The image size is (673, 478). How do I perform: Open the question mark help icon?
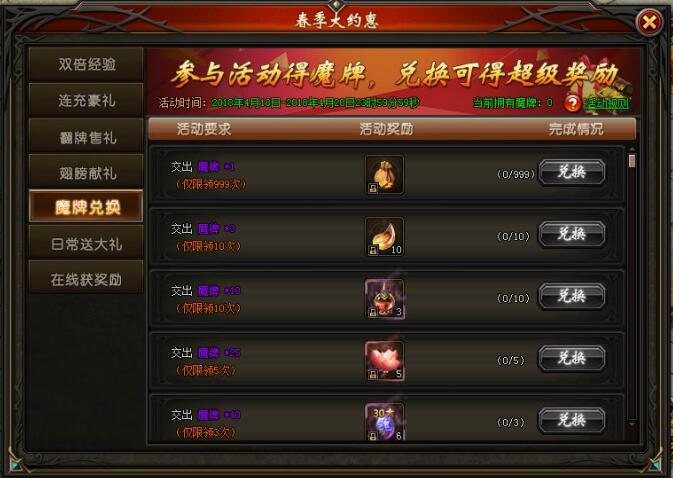click(x=572, y=103)
